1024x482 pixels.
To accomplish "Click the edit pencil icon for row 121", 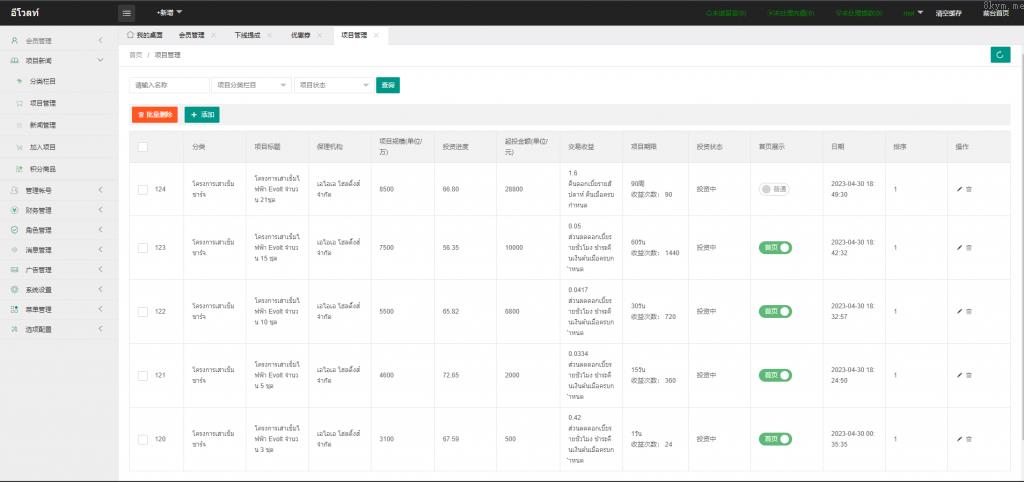I will 959,375.
